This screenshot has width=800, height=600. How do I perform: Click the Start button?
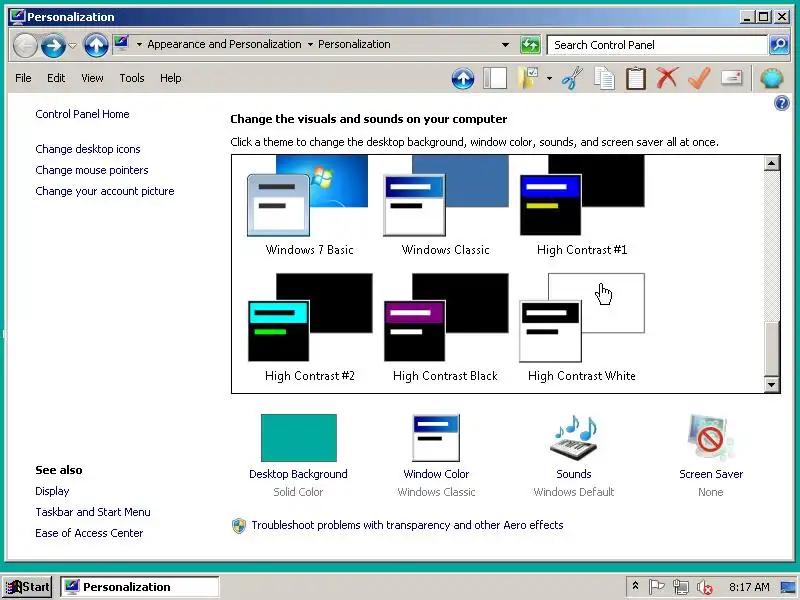tap(28, 587)
